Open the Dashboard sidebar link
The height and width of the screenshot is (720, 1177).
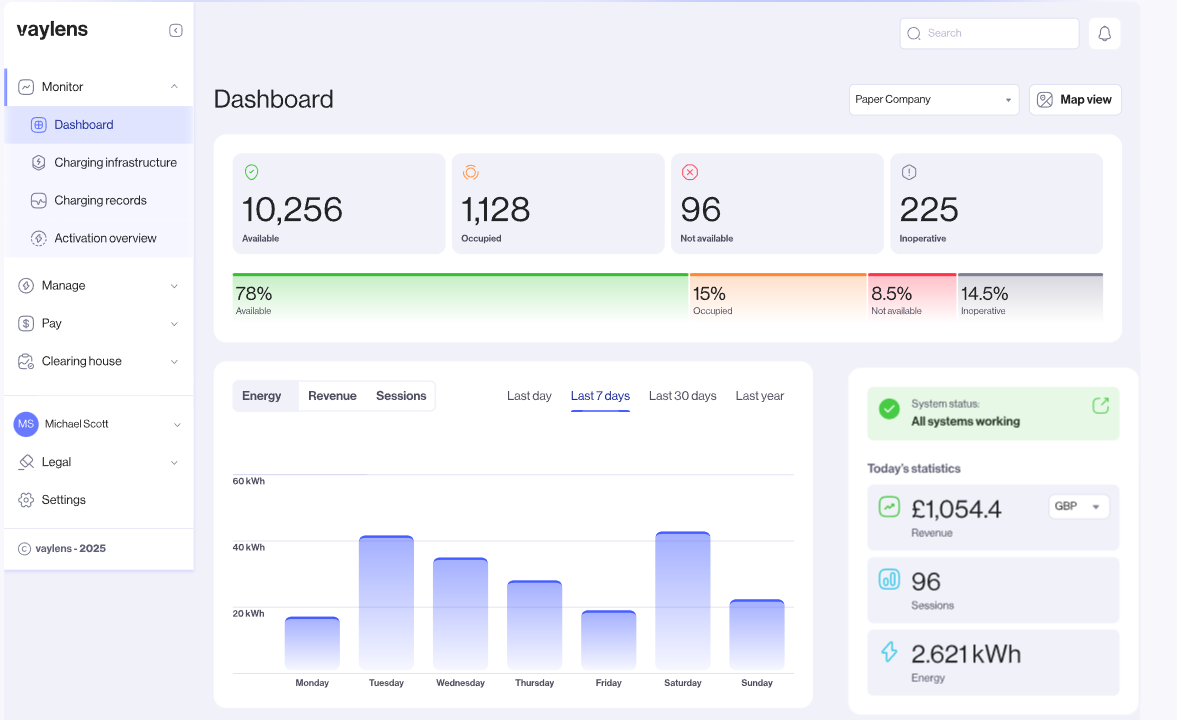(99, 125)
